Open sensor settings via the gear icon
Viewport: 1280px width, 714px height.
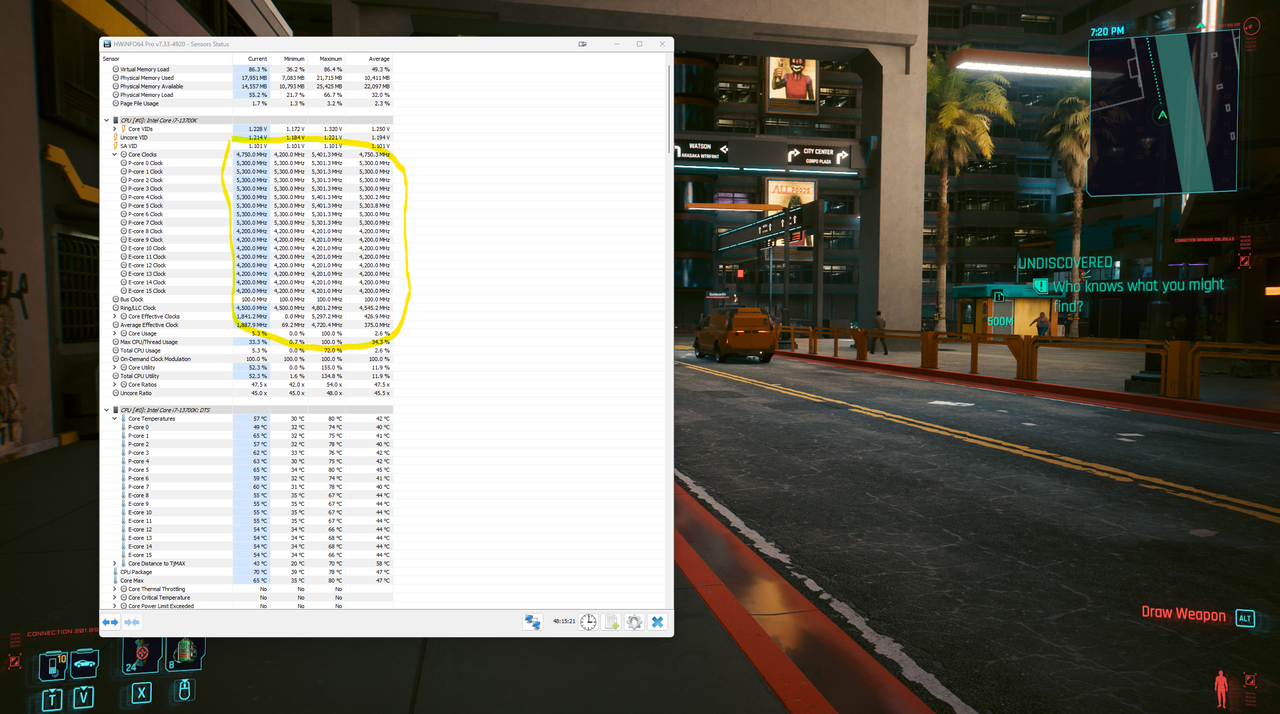point(634,622)
